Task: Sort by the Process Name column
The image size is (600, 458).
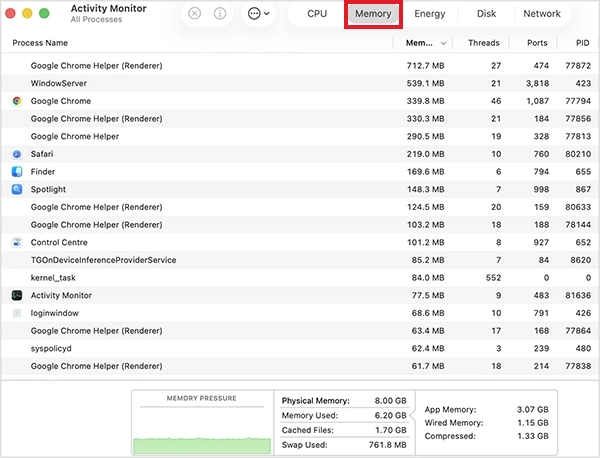Action: click(x=40, y=43)
